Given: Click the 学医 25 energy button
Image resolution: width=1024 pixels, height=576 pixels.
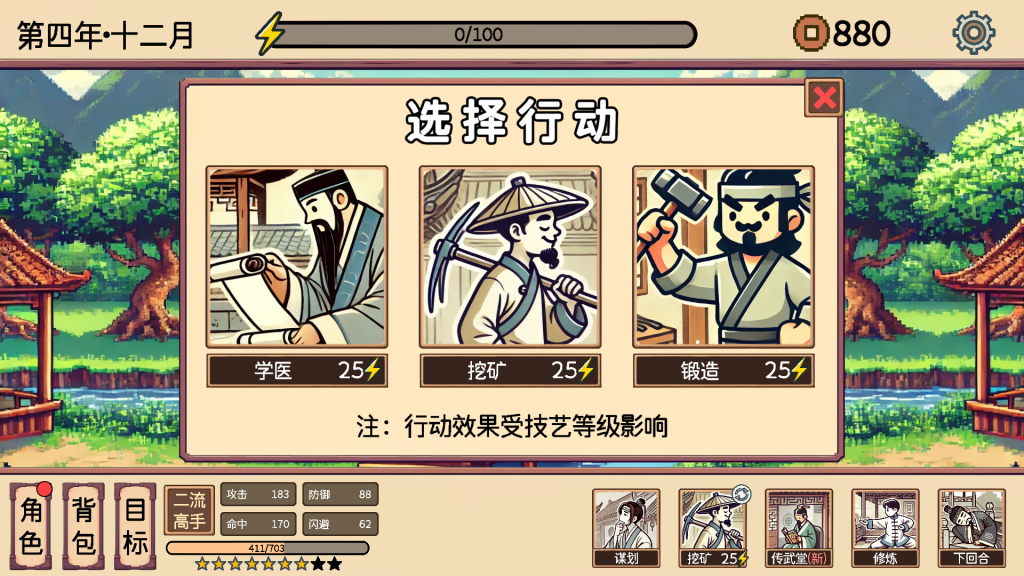Looking at the screenshot, I should click(297, 371).
